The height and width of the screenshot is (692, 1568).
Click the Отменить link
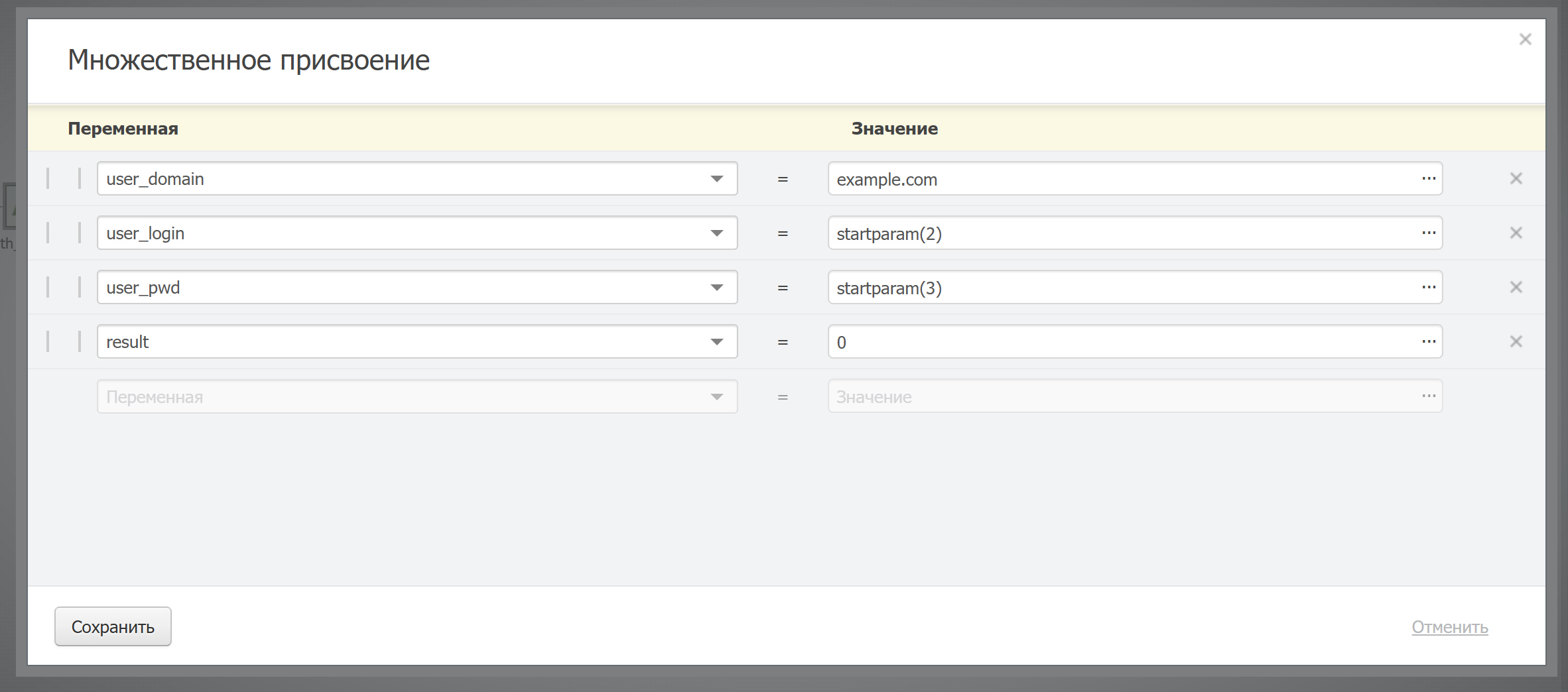pos(1449,627)
